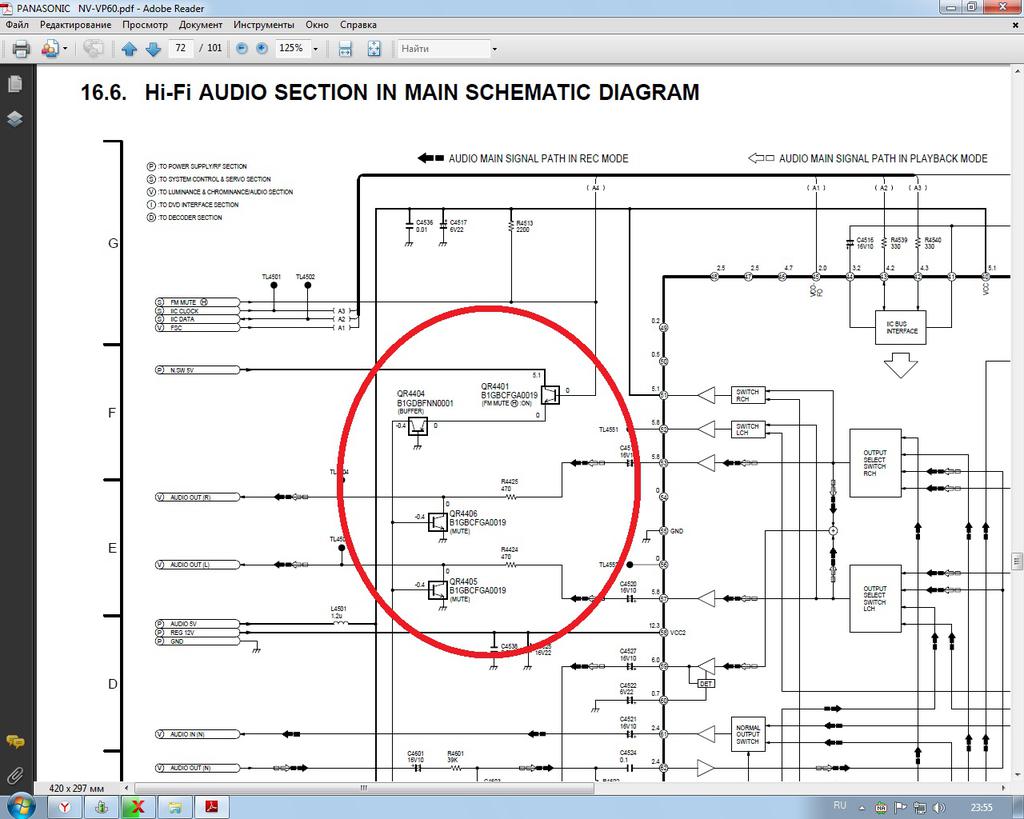Screen dimensions: 1024x819
Task: Open Yandex browser from taskbar
Action: pyautogui.click(x=64, y=807)
